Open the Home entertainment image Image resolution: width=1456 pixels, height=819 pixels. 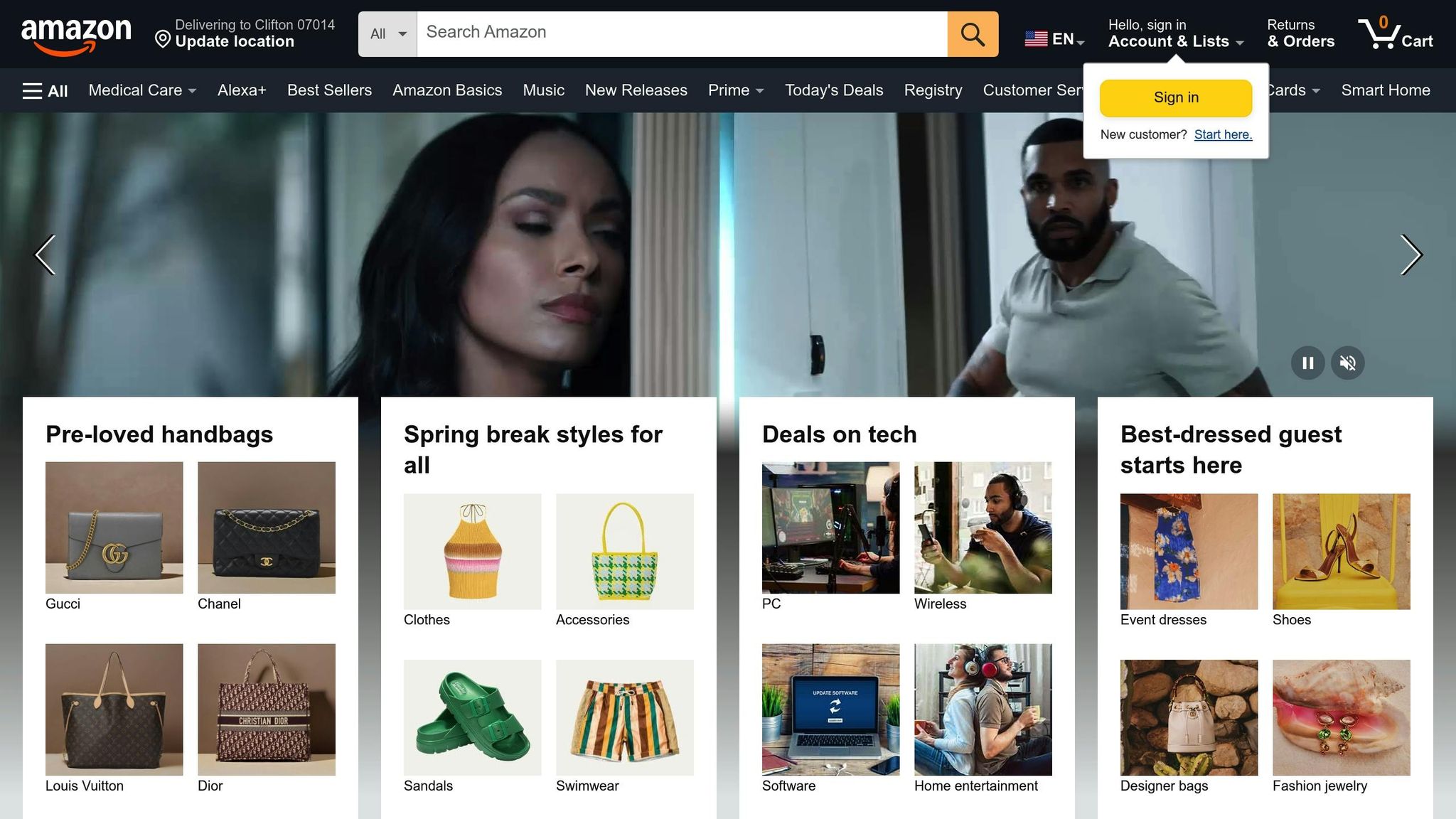(983, 710)
